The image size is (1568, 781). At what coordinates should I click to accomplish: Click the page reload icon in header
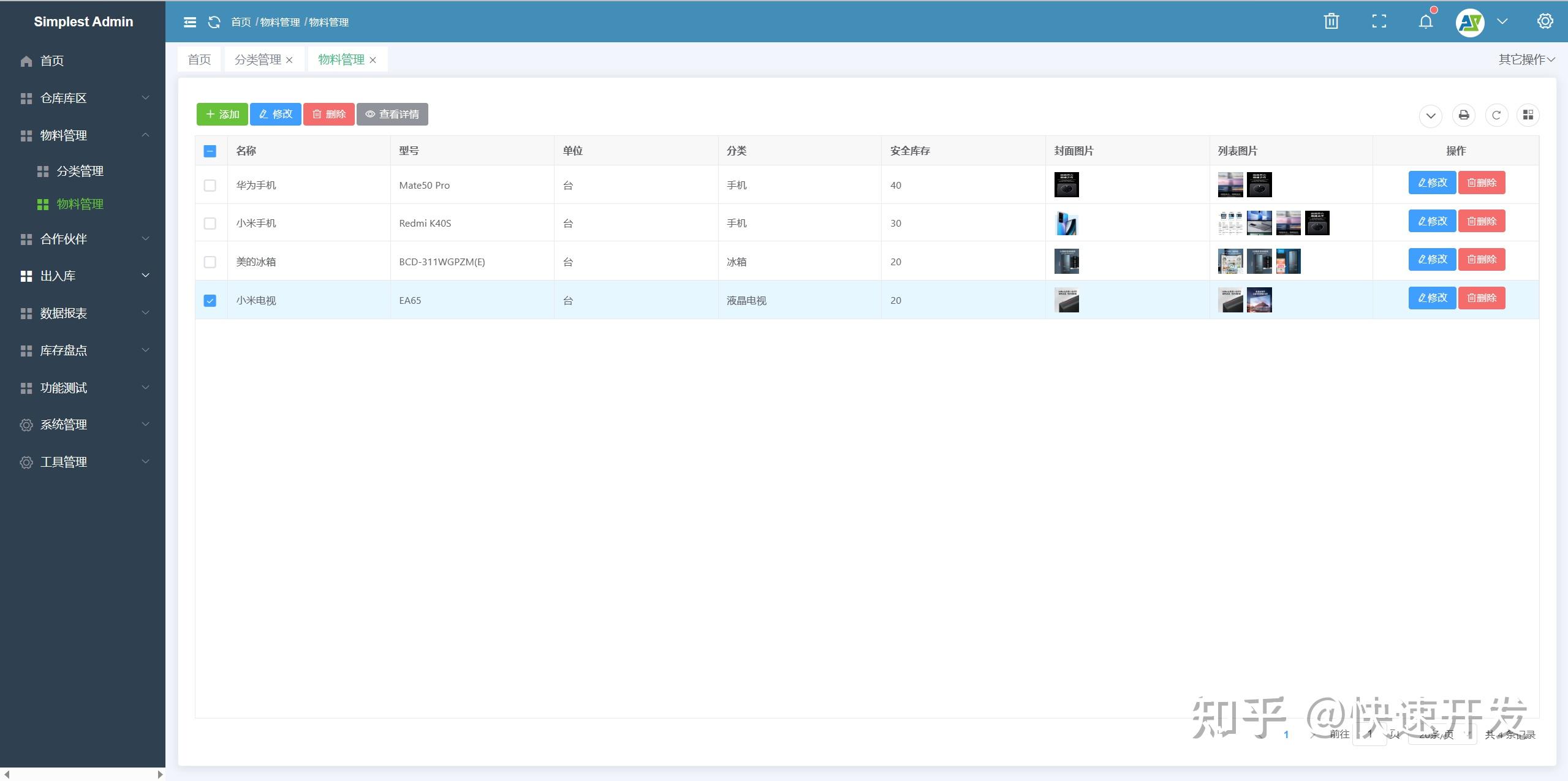click(x=214, y=22)
